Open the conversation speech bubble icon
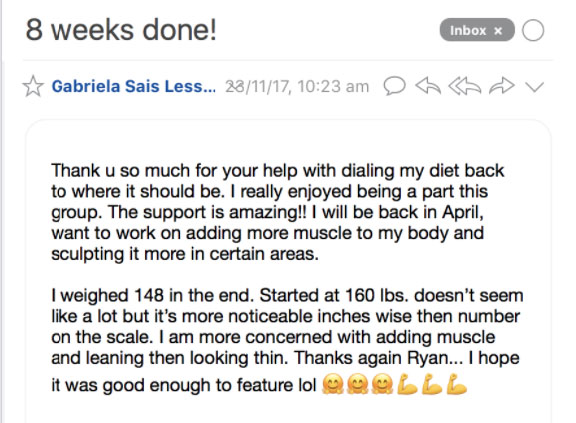The width and height of the screenshot is (576, 423). [395, 86]
